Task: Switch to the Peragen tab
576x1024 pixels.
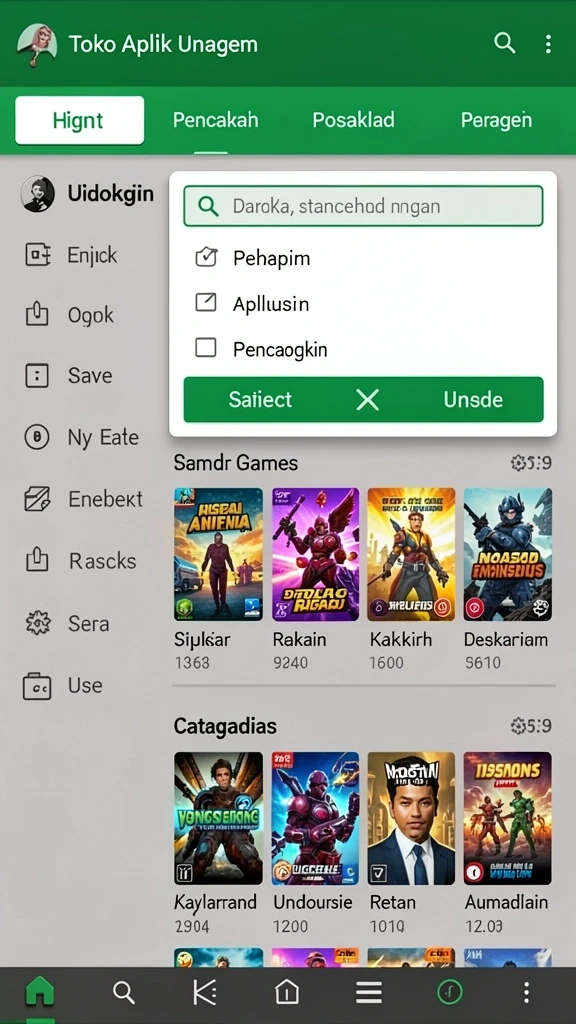Action: [x=496, y=120]
